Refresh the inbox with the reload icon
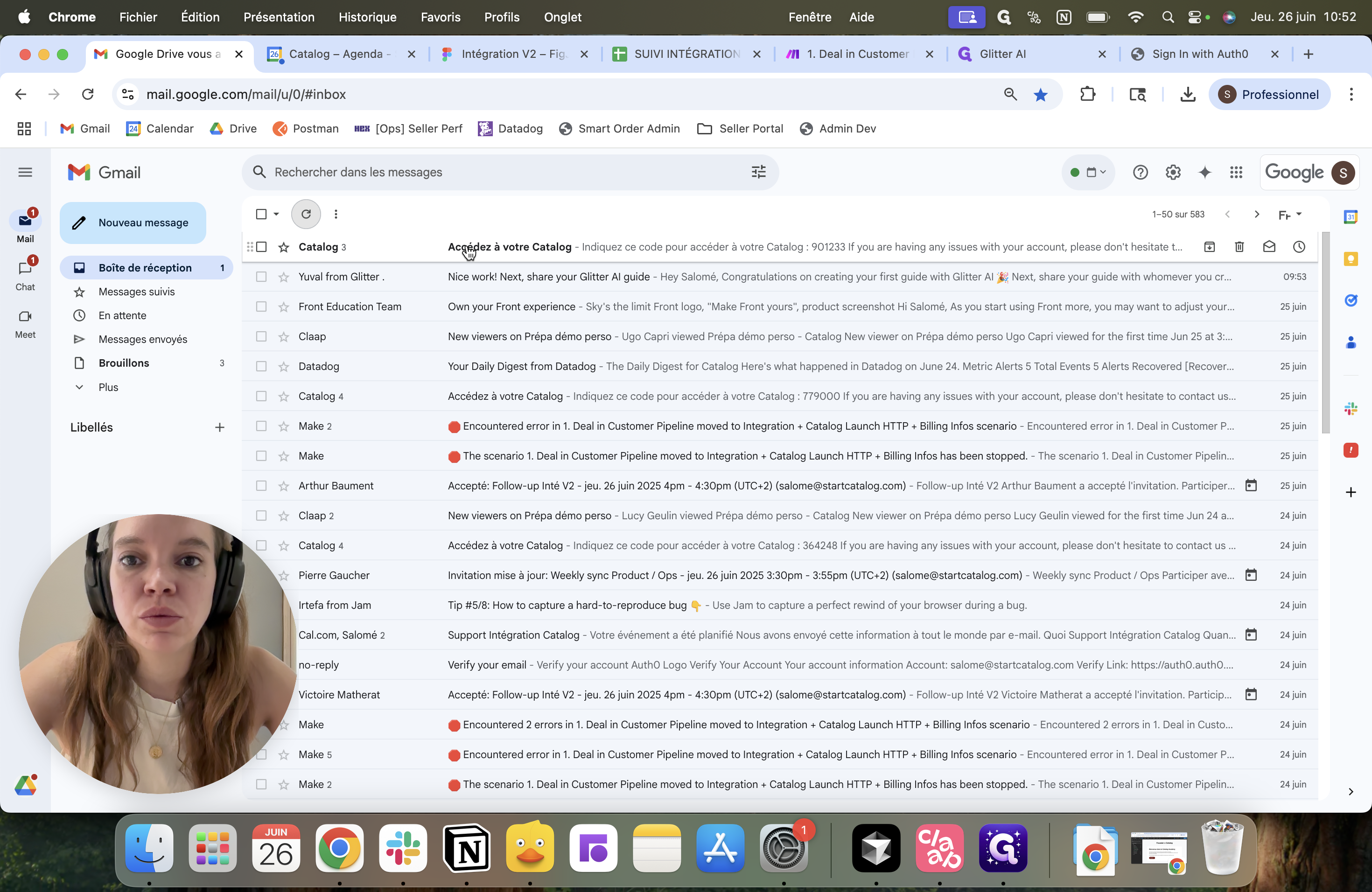Viewport: 1372px width, 892px height. coord(306,214)
